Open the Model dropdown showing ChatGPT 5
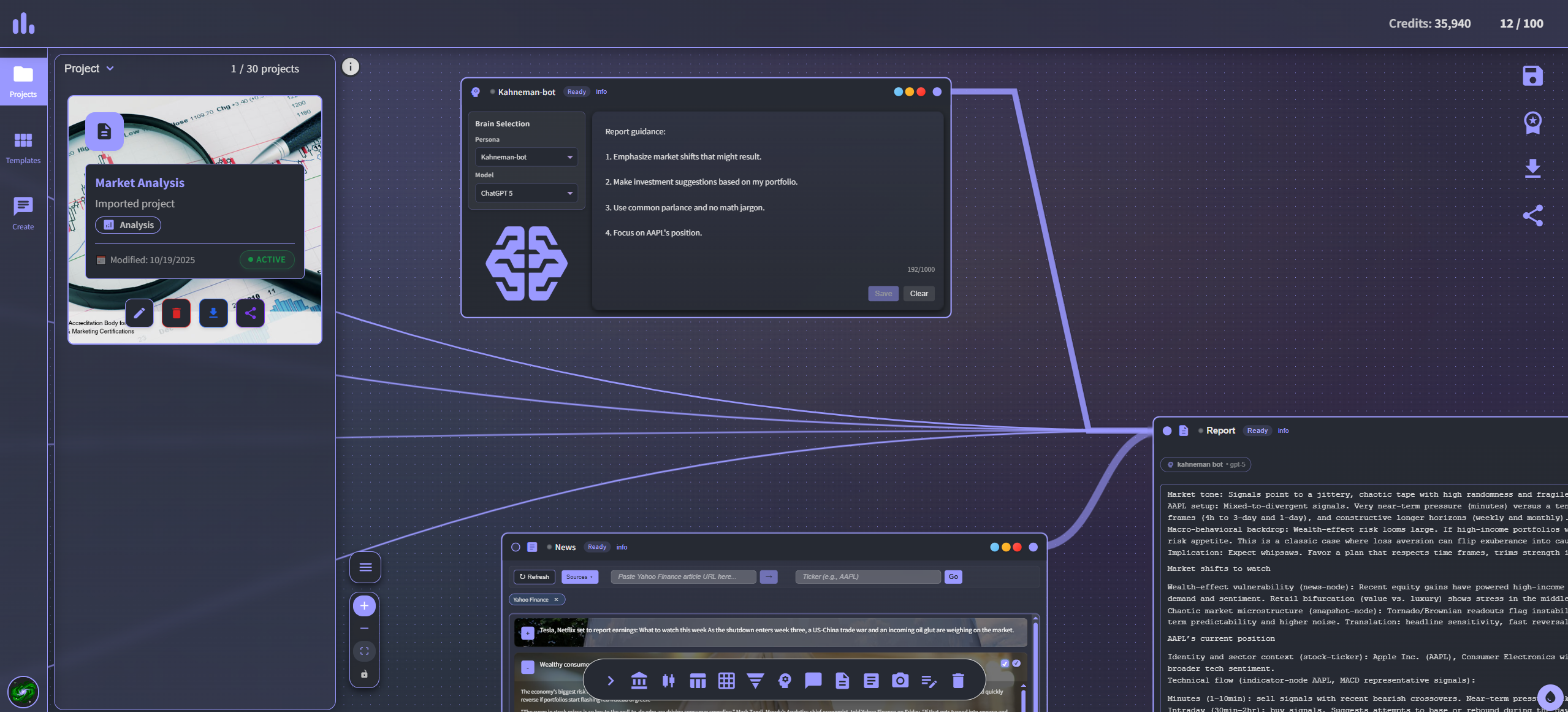Image resolution: width=1568 pixels, height=712 pixels. (x=526, y=193)
